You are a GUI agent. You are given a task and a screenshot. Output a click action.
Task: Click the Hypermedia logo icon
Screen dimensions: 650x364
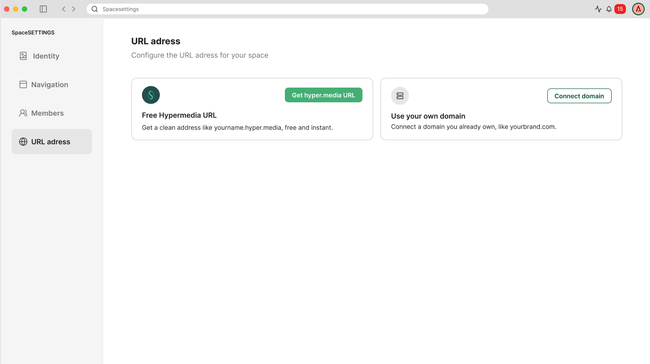click(x=151, y=95)
